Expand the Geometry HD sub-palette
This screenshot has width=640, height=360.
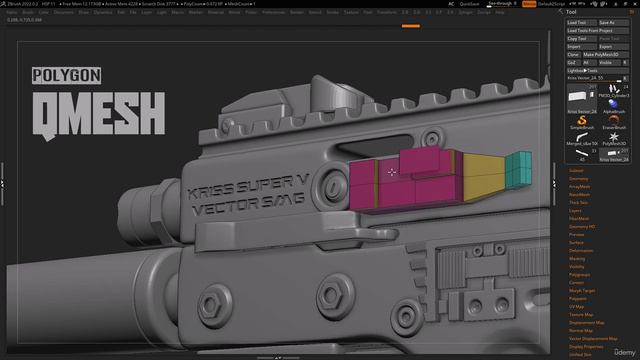click(582, 227)
